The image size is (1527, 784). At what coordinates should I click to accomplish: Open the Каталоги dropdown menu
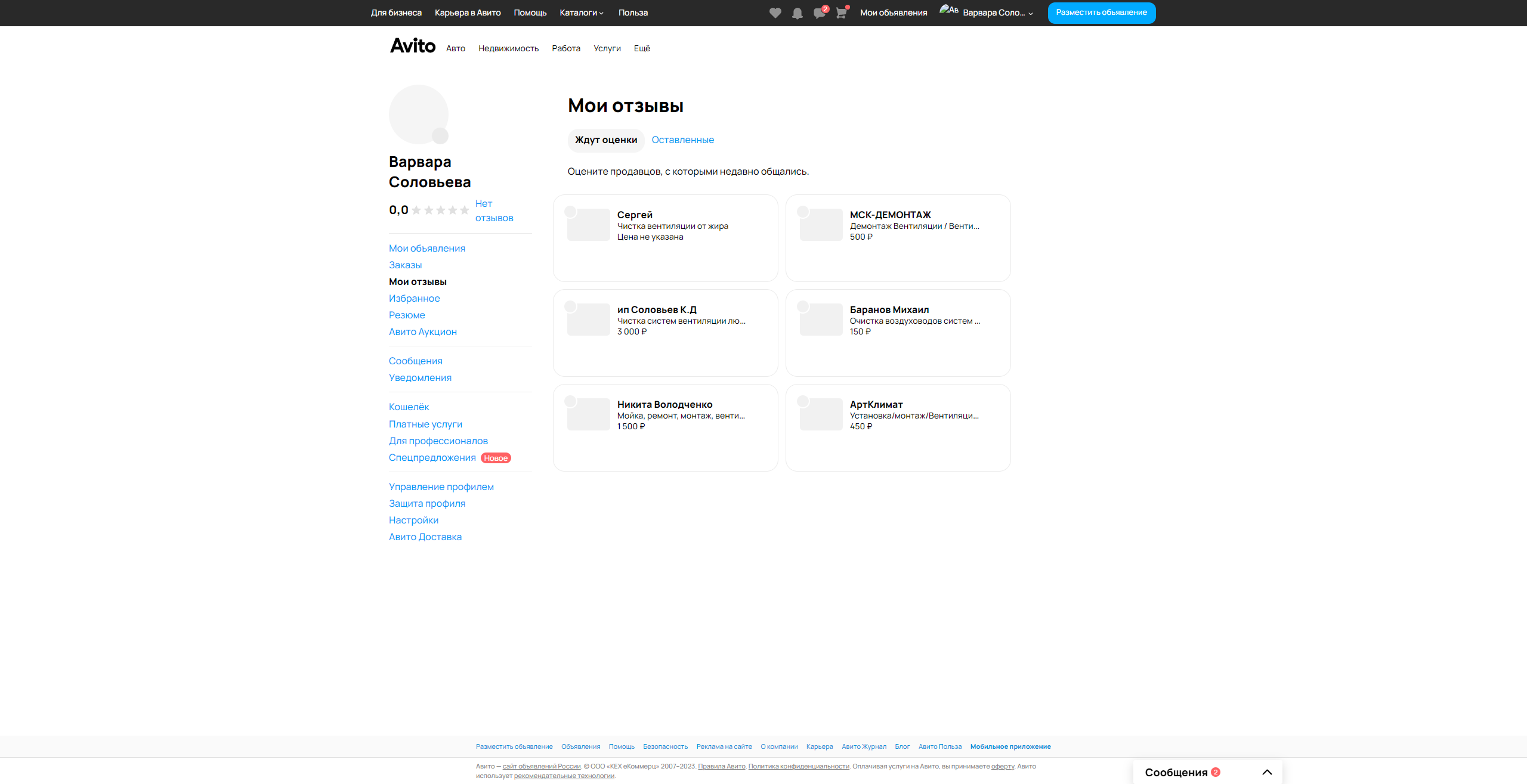(x=582, y=13)
